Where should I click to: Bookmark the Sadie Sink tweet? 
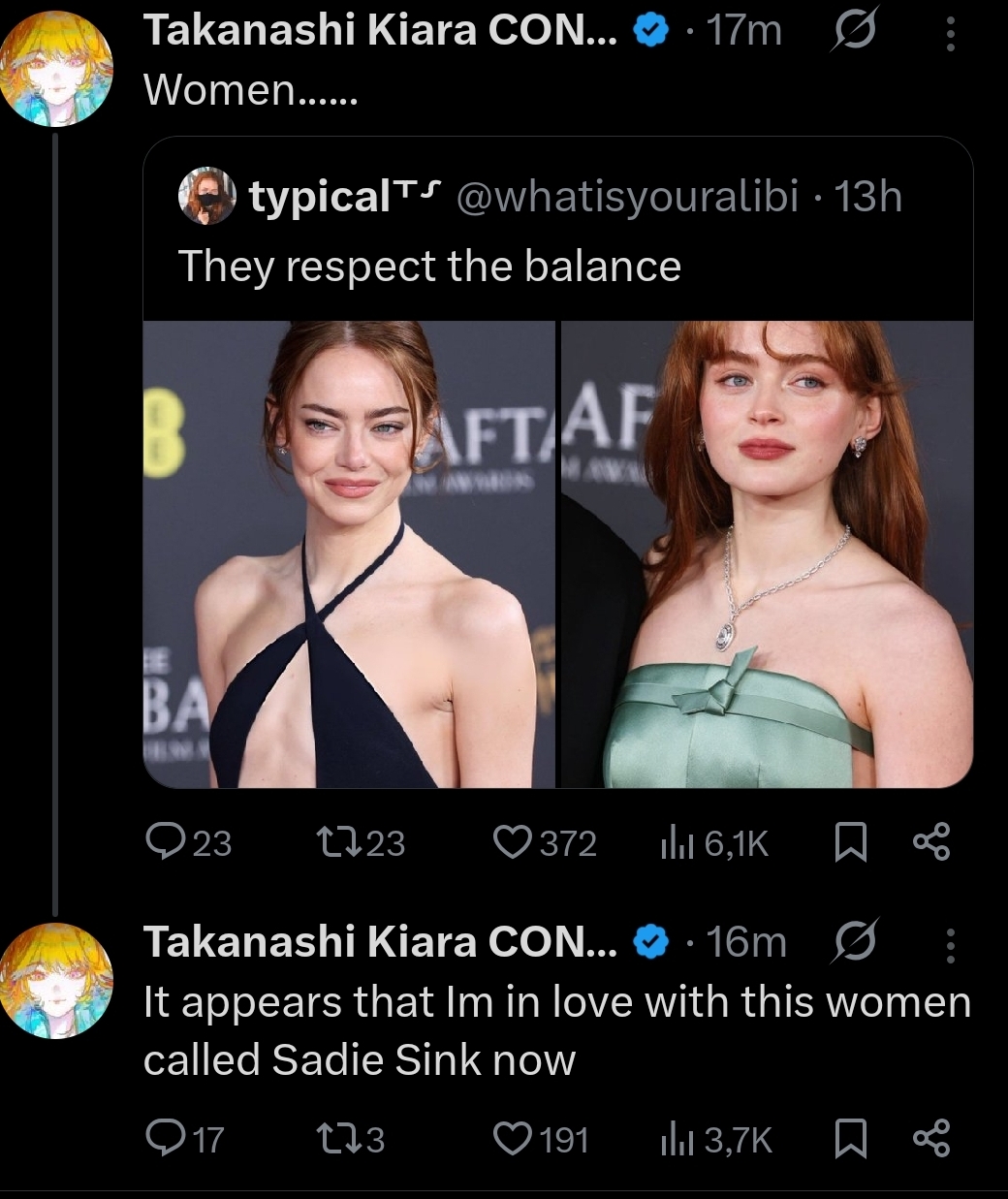(849, 1137)
